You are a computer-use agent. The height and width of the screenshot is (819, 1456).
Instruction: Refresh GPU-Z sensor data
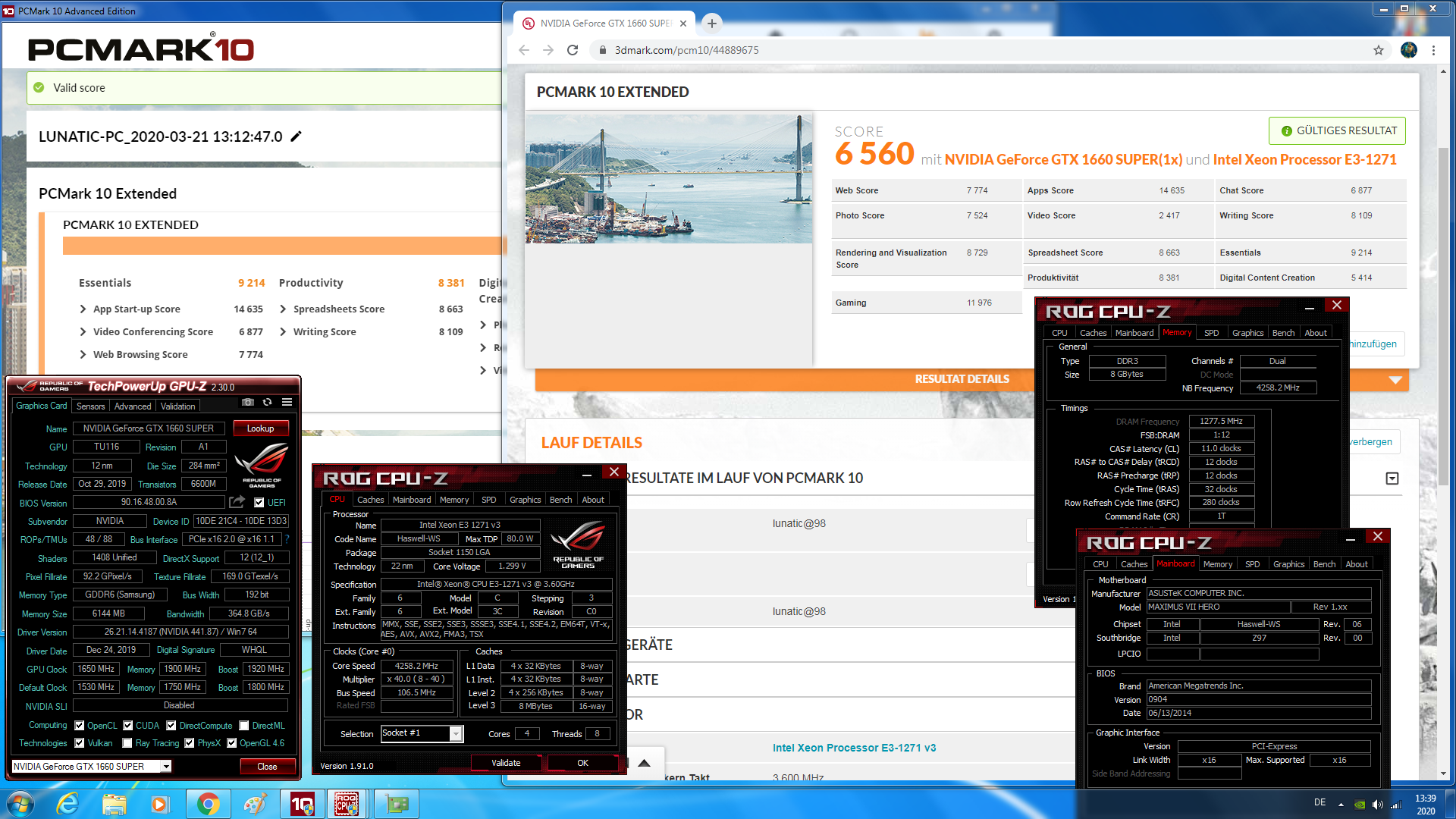pyautogui.click(x=267, y=402)
